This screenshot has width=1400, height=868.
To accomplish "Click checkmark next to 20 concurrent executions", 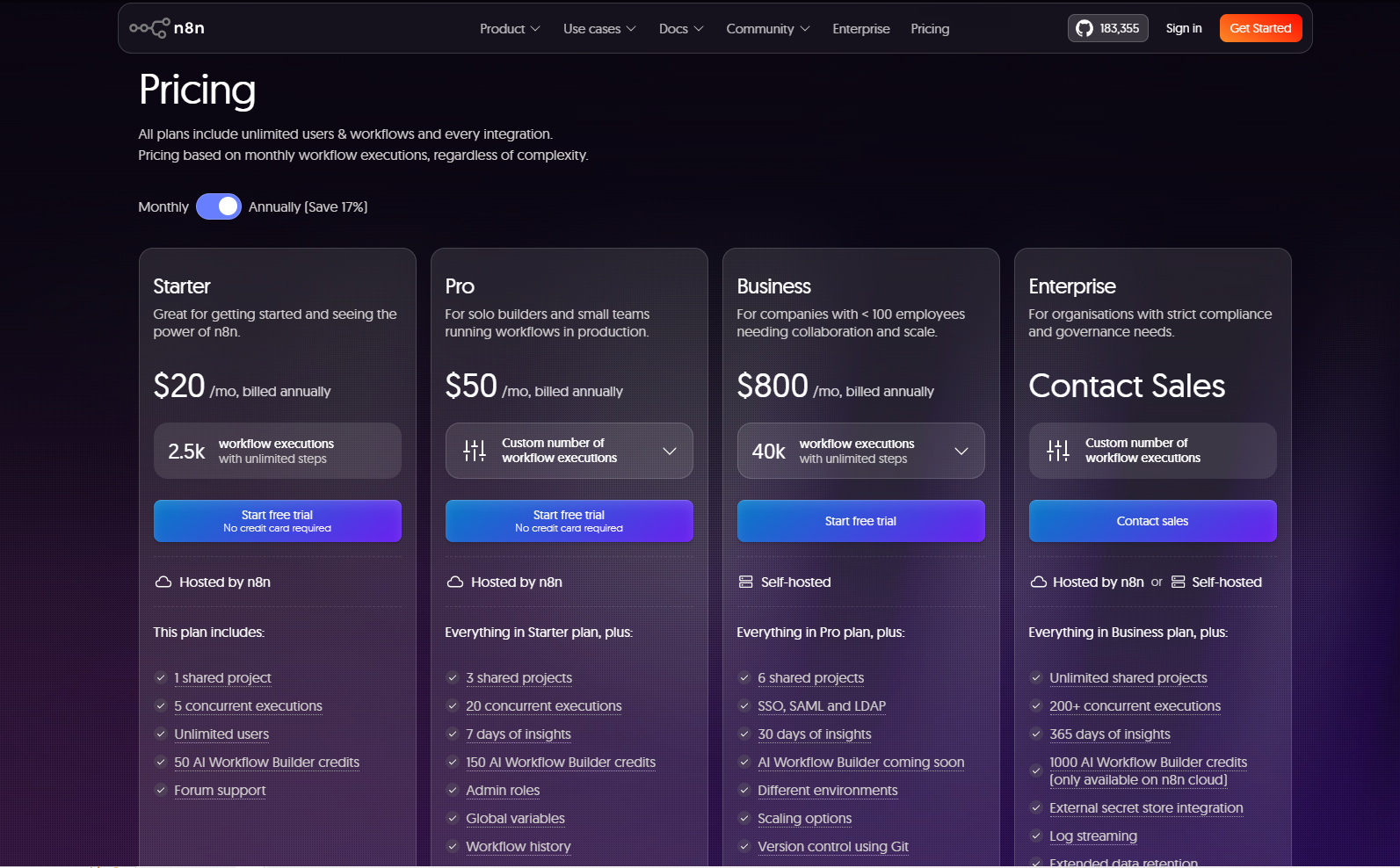I will pos(453,705).
